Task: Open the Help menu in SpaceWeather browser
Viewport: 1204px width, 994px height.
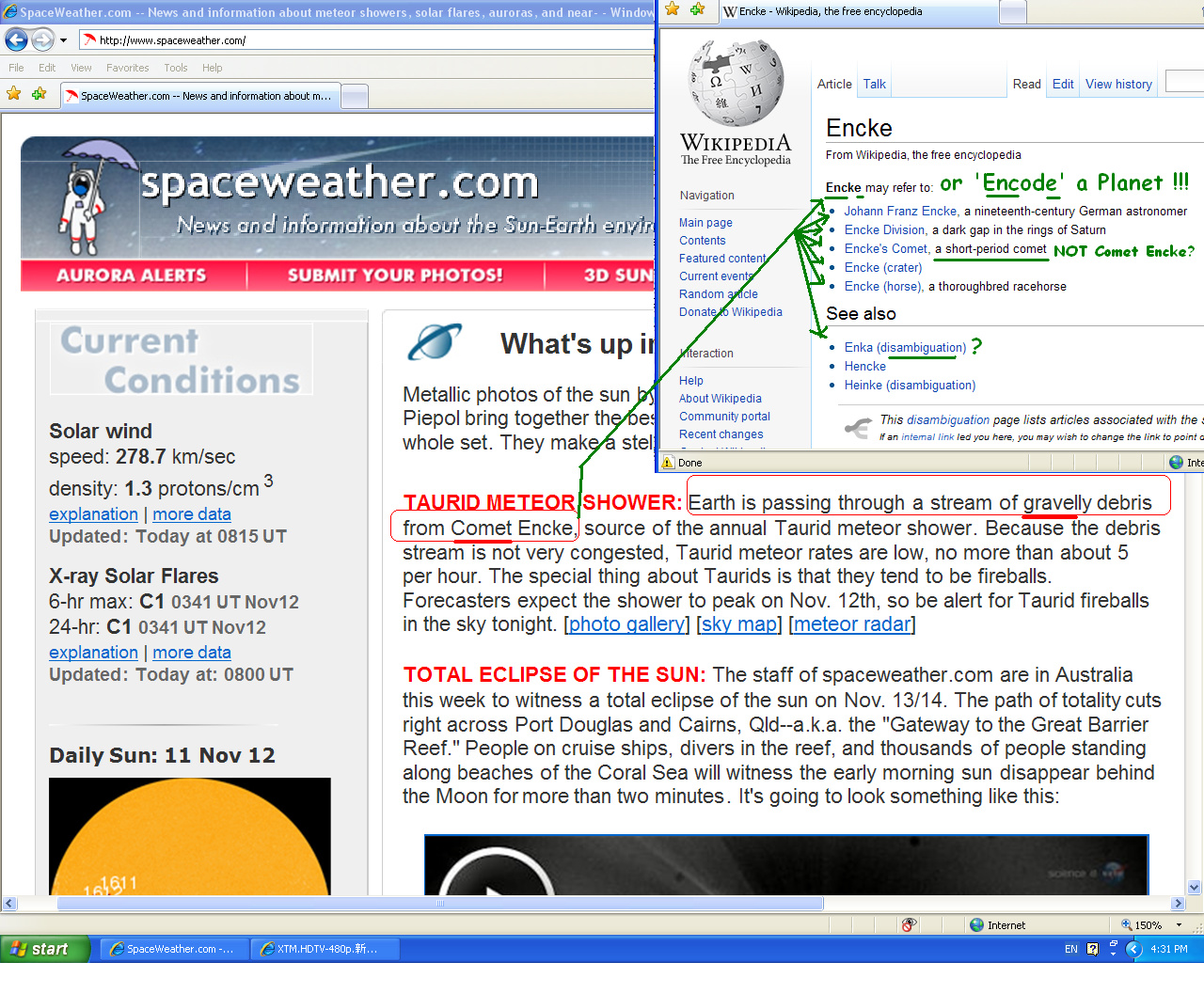Action: coord(212,68)
